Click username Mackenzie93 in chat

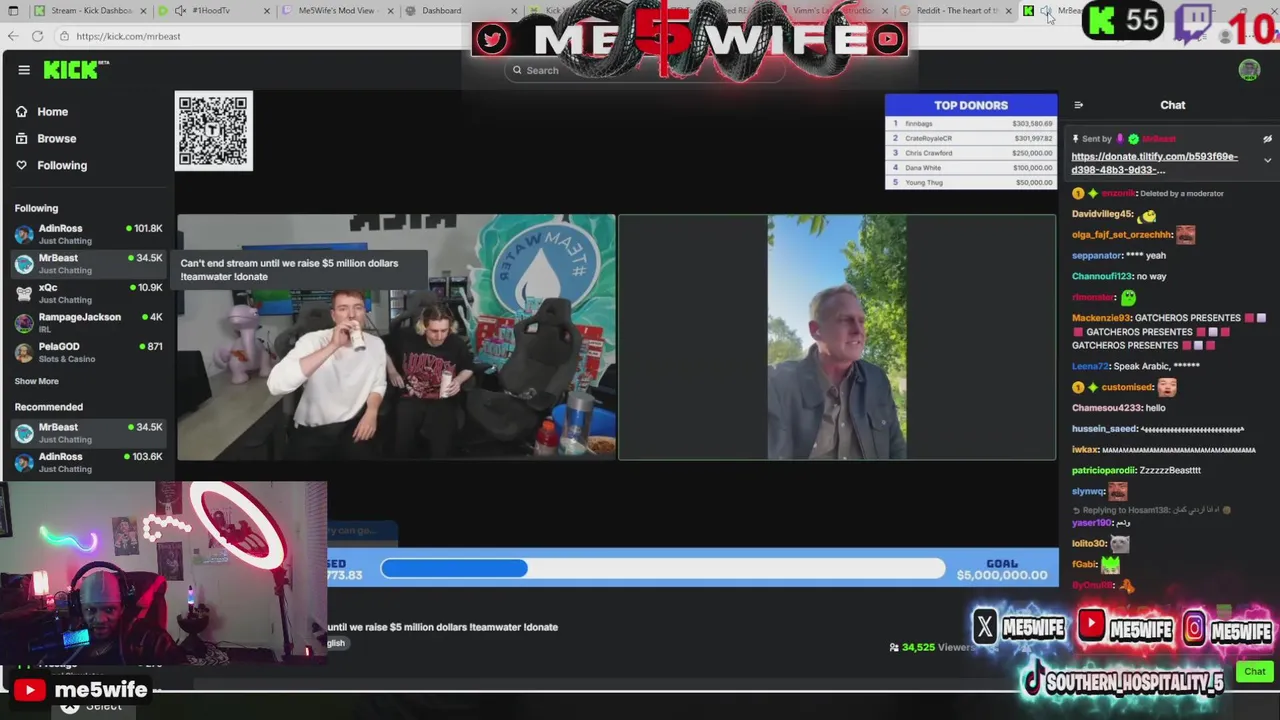click(1101, 318)
